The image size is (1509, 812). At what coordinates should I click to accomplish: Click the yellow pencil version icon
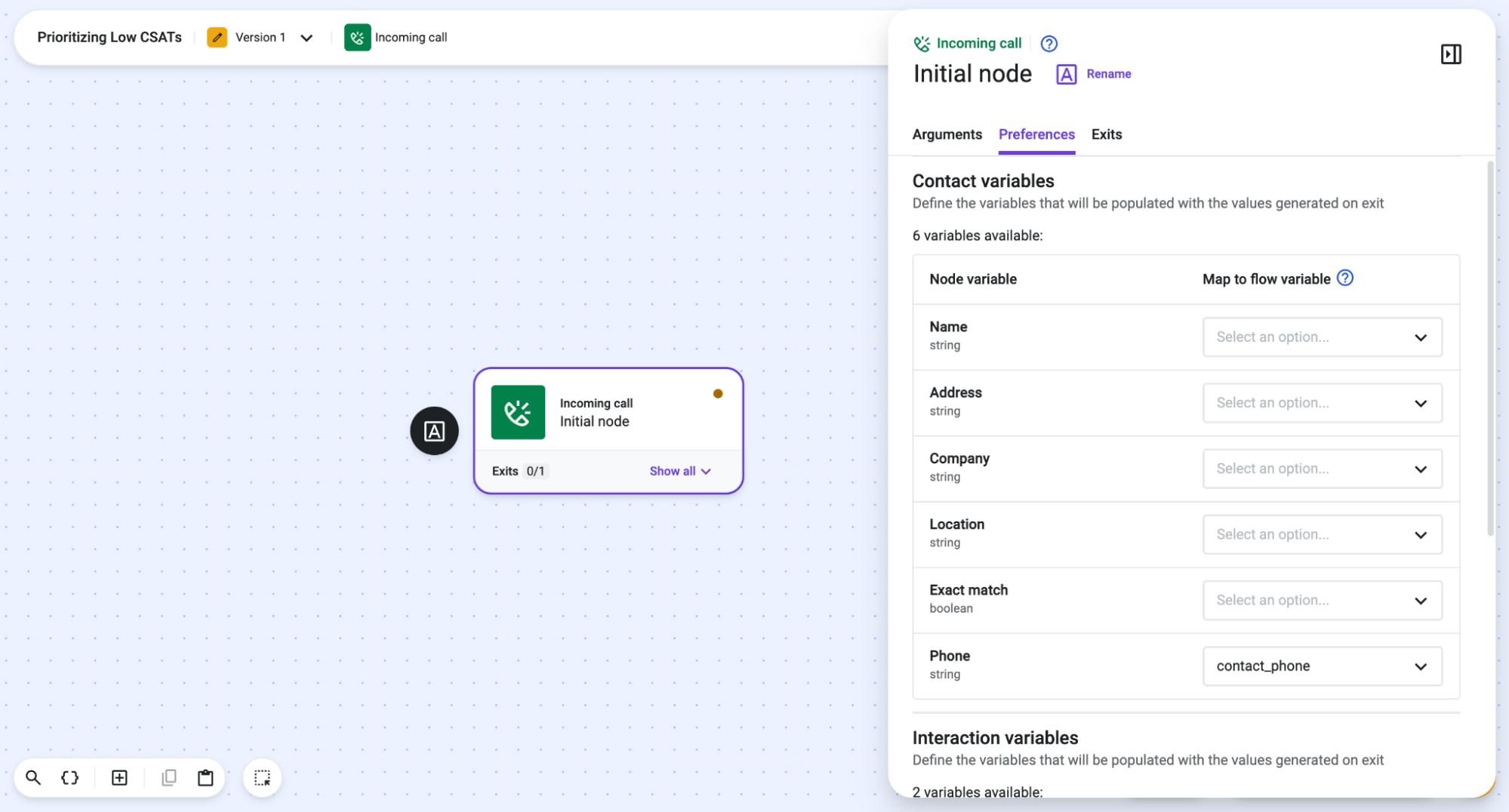point(217,37)
